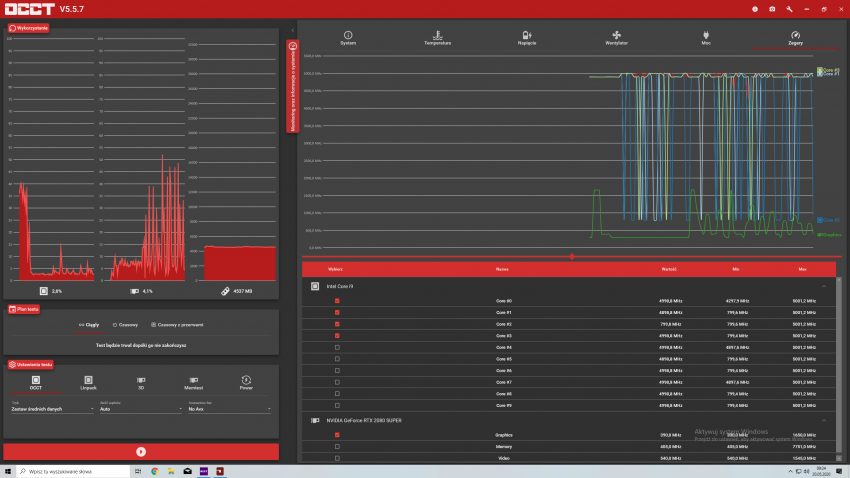Select the Zegary clocks tab
Viewport: 850px width, 478px height.
pos(795,38)
